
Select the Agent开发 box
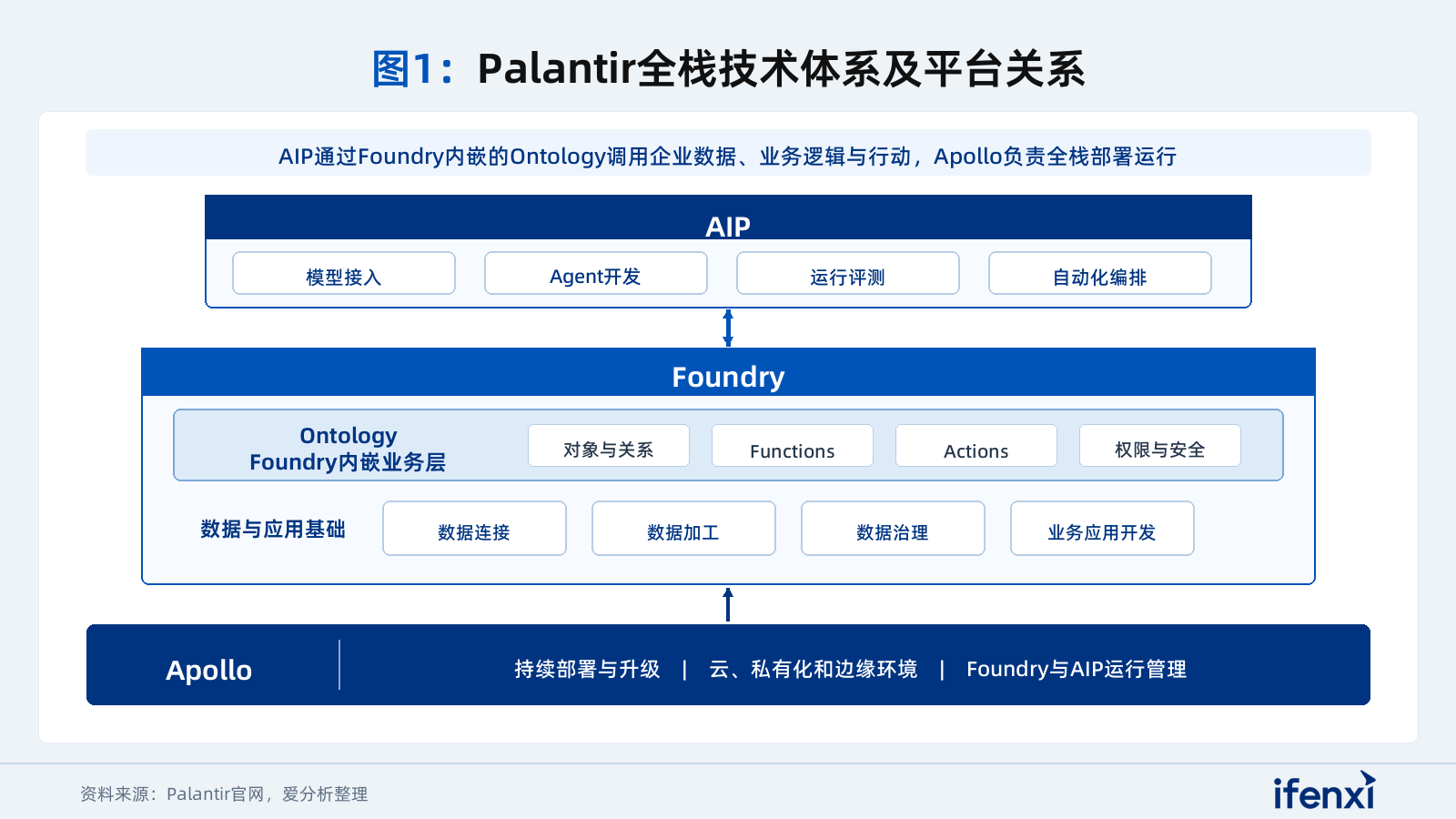(x=596, y=273)
